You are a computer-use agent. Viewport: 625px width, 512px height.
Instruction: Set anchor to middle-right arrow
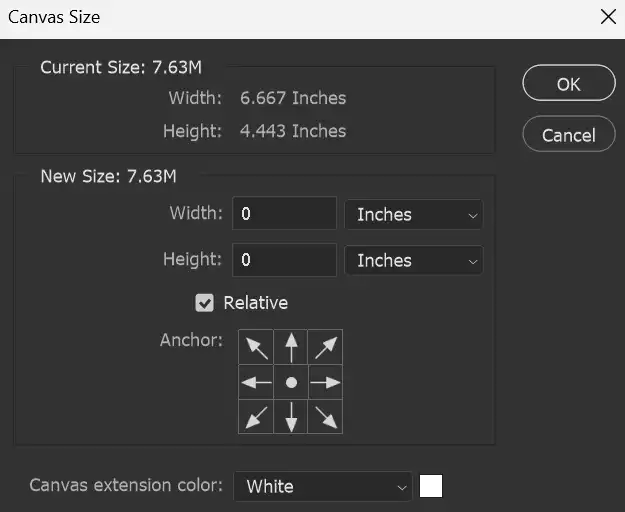(325, 382)
